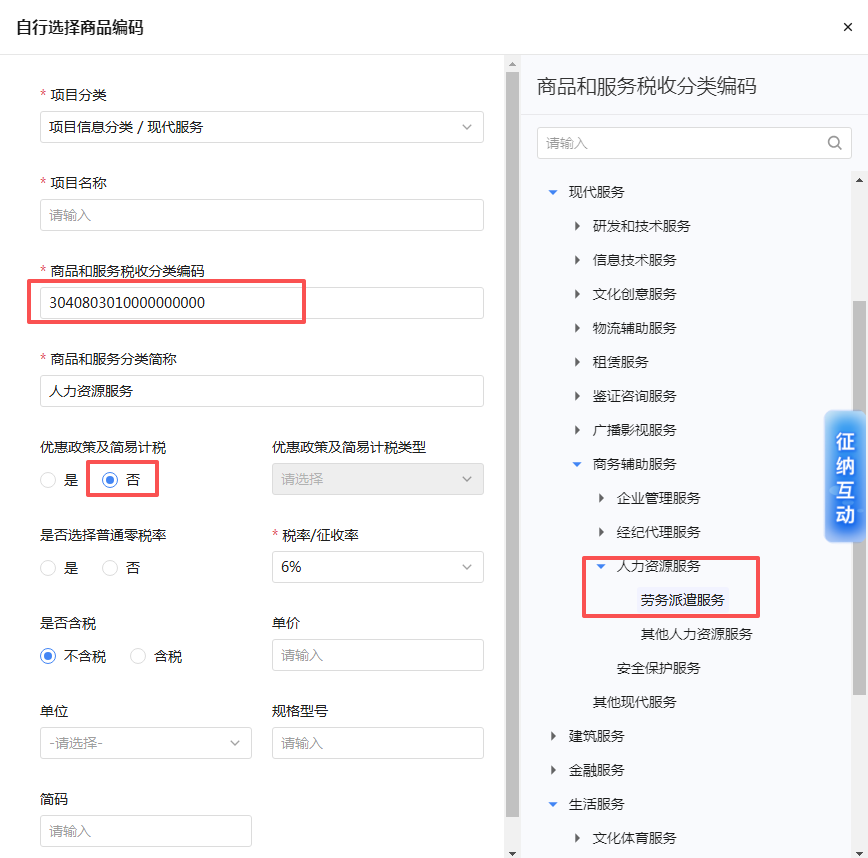Collapse the 人力资源服务 tree node
This screenshot has width=868, height=858.
(x=601, y=566)
